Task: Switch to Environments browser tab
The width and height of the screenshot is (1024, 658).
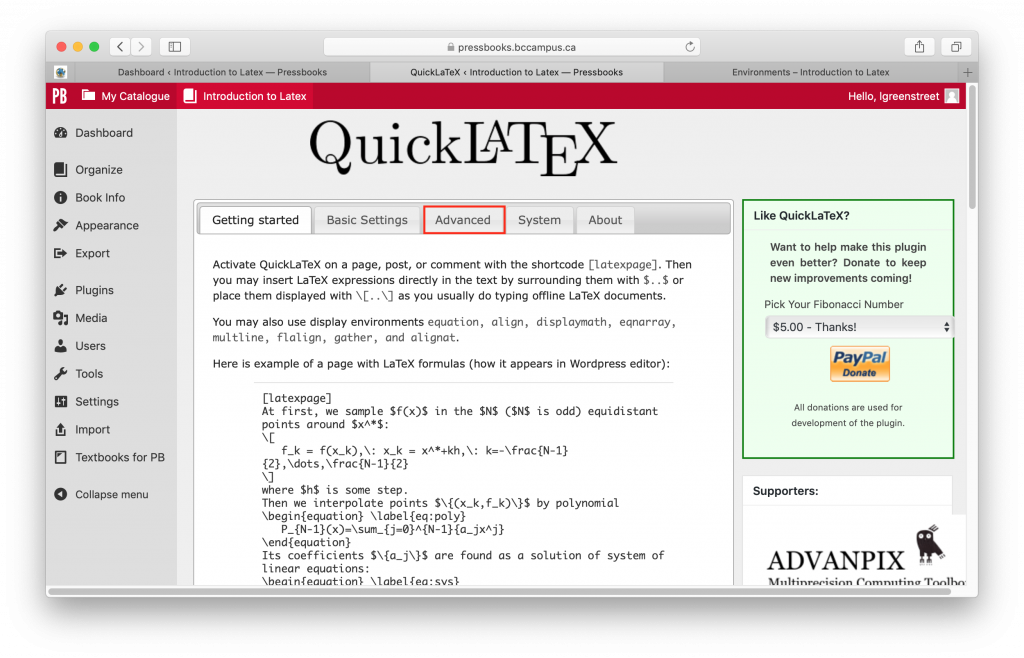Action: pos(810,72)
